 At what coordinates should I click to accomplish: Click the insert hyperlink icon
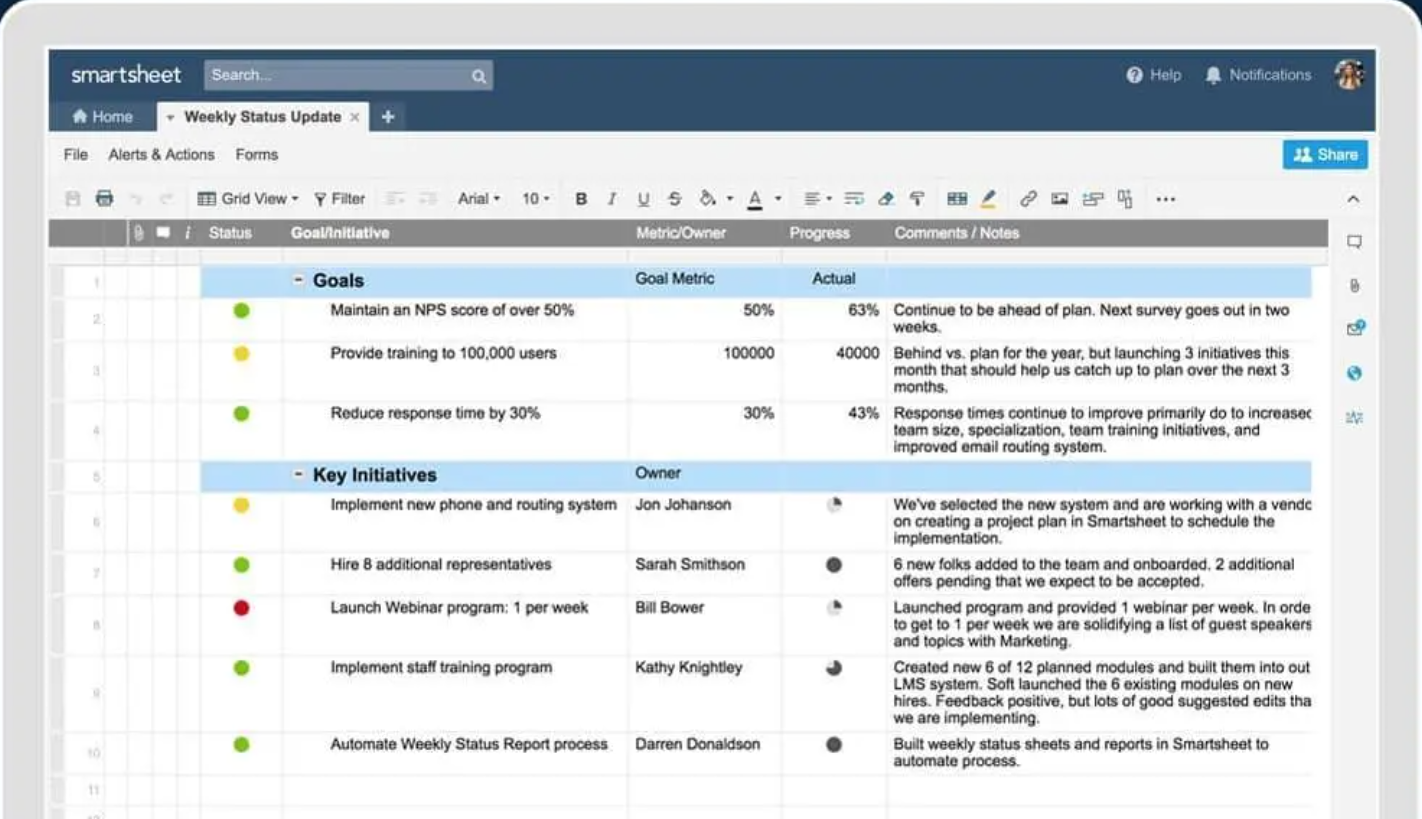coord(1028,199)
